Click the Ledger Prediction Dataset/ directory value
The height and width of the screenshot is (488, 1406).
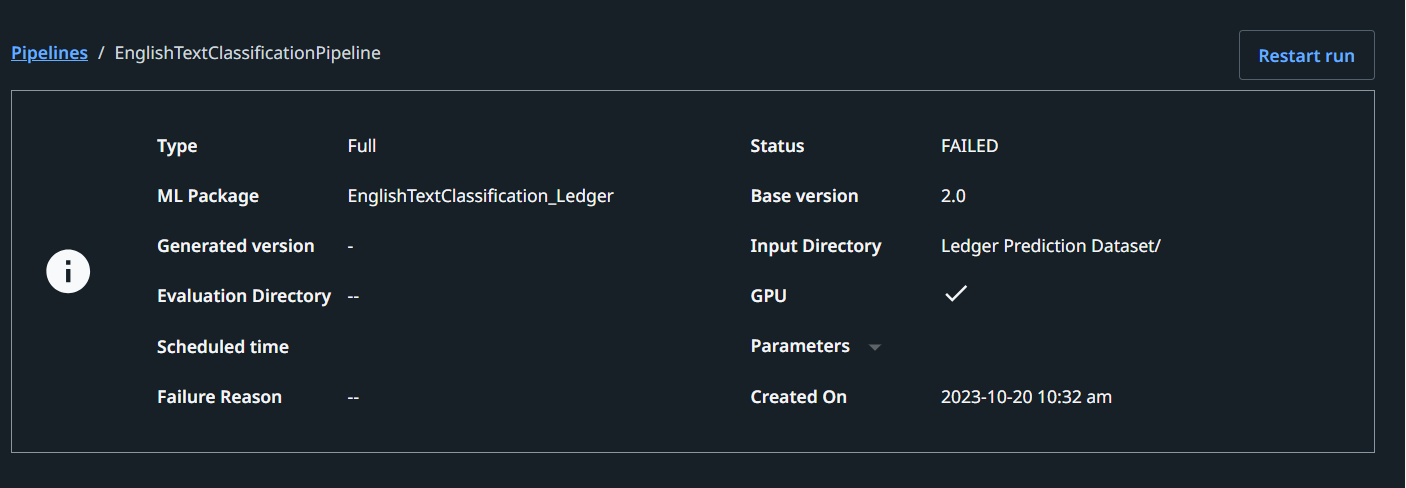(1050, 246)
